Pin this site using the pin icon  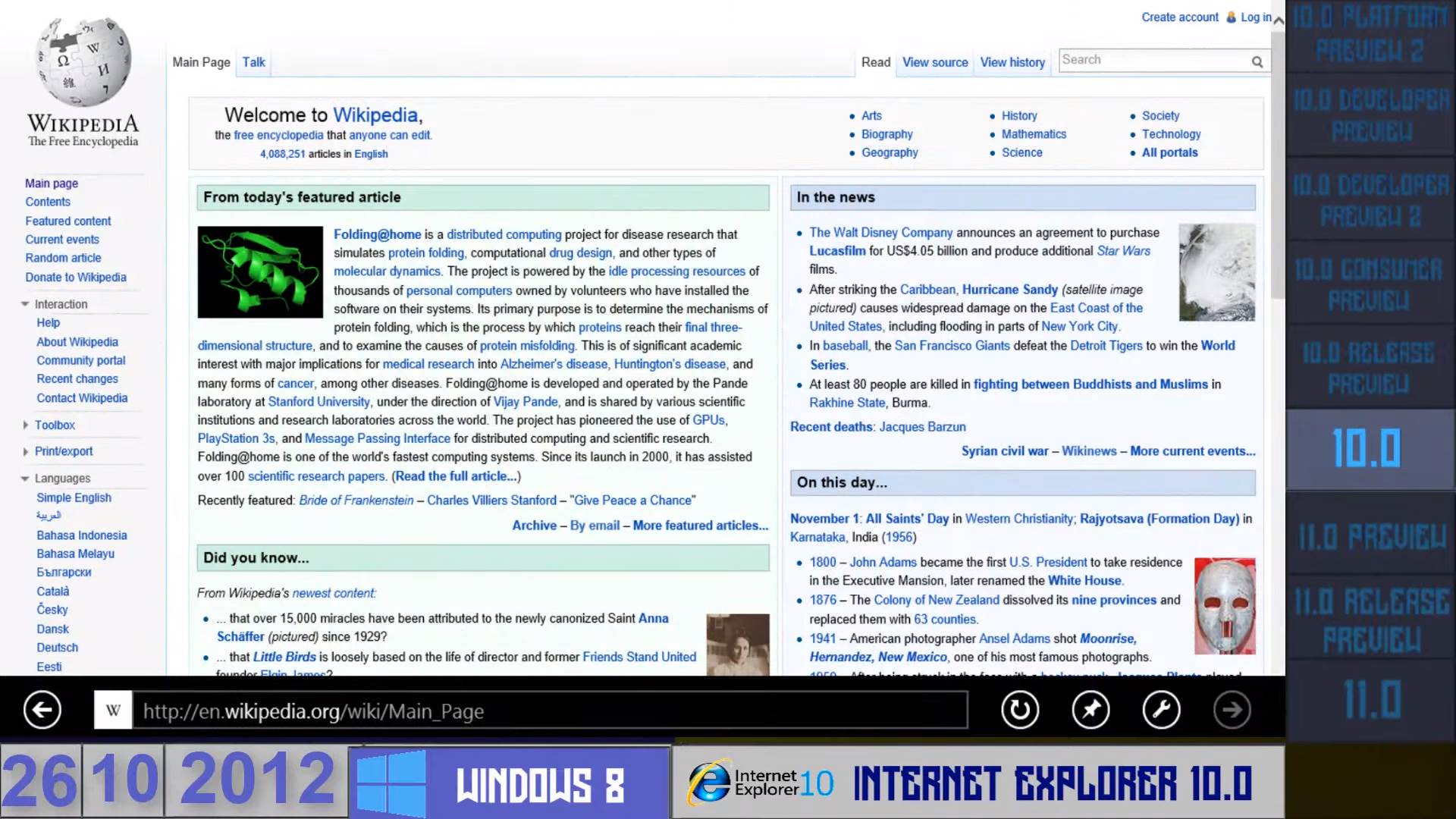tap(1090, 710)
